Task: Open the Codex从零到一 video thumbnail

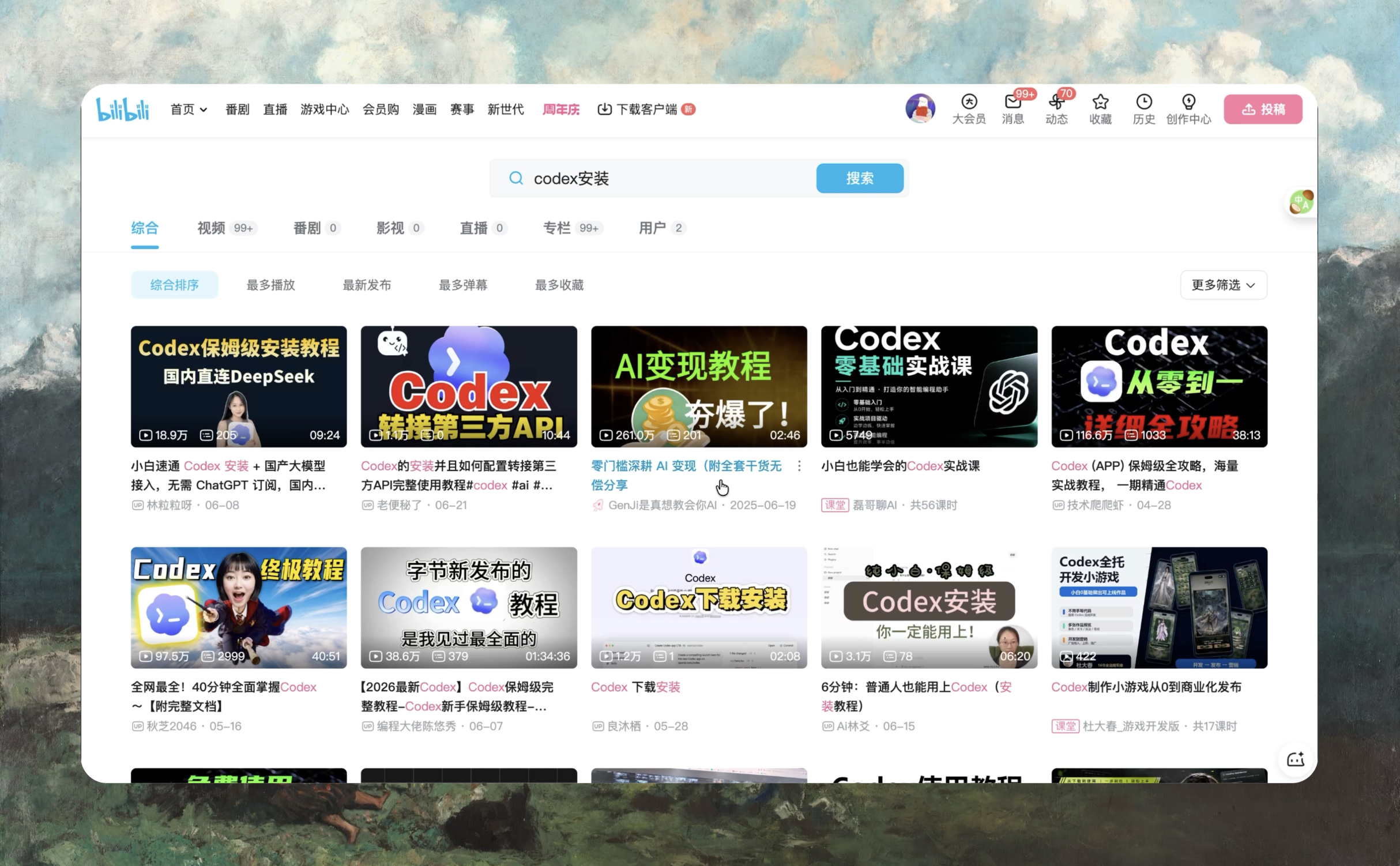Action: pyautogui.click(x=1159, y=386)
